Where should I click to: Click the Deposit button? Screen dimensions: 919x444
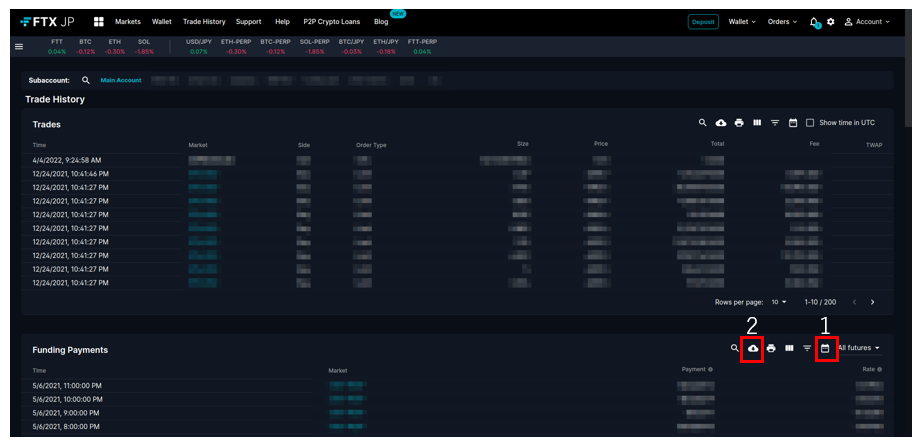[703, 22]
